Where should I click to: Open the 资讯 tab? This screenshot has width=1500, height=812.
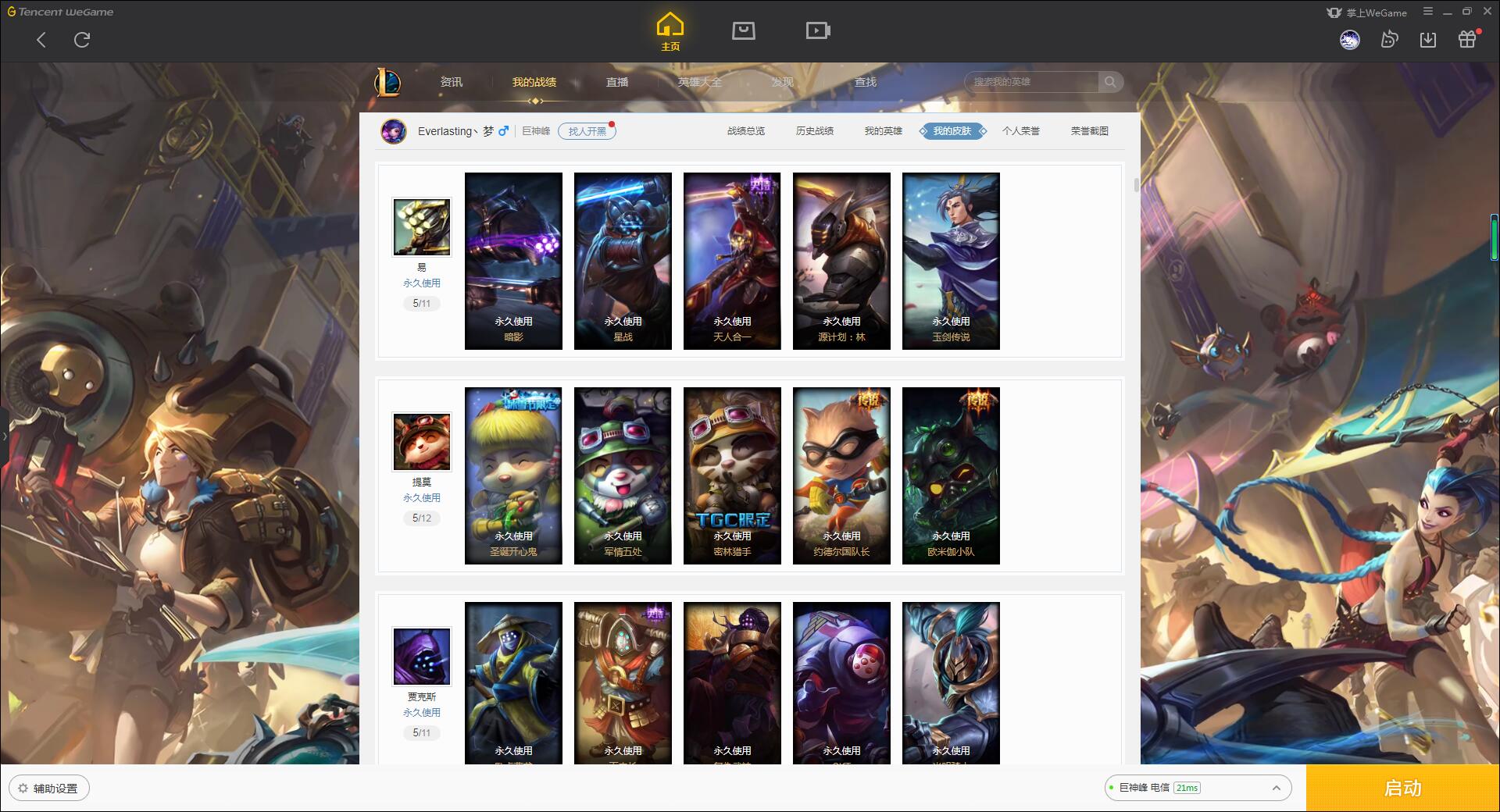tap(452, 82)
